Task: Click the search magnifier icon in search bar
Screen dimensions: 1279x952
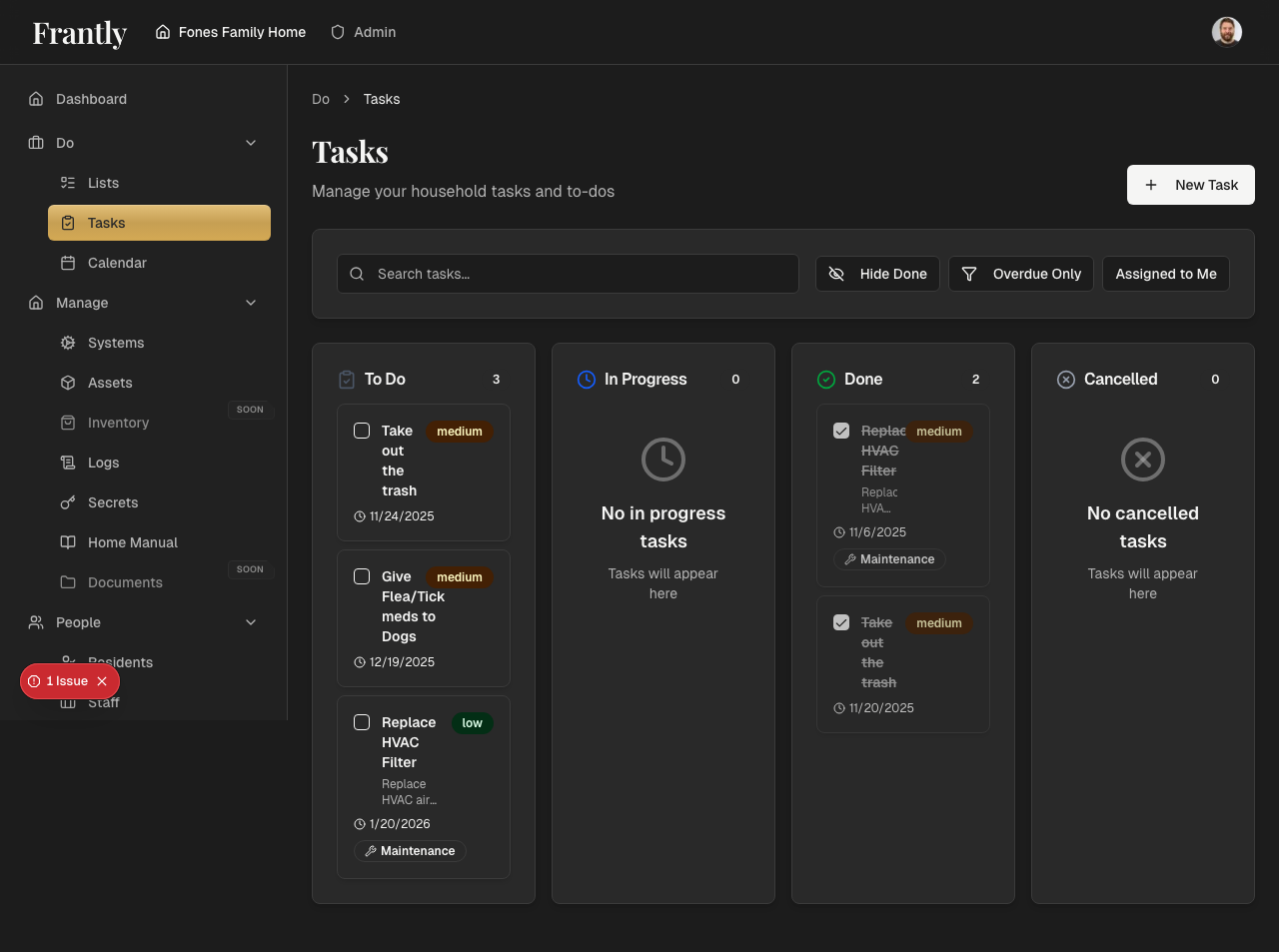Action: 357,273
